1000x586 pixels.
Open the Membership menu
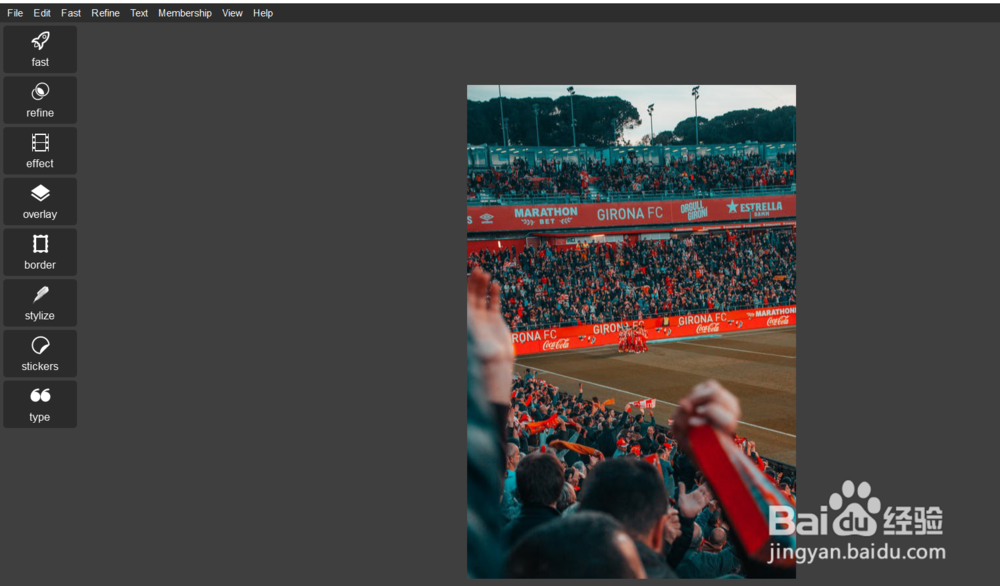[x=185, y=13]
